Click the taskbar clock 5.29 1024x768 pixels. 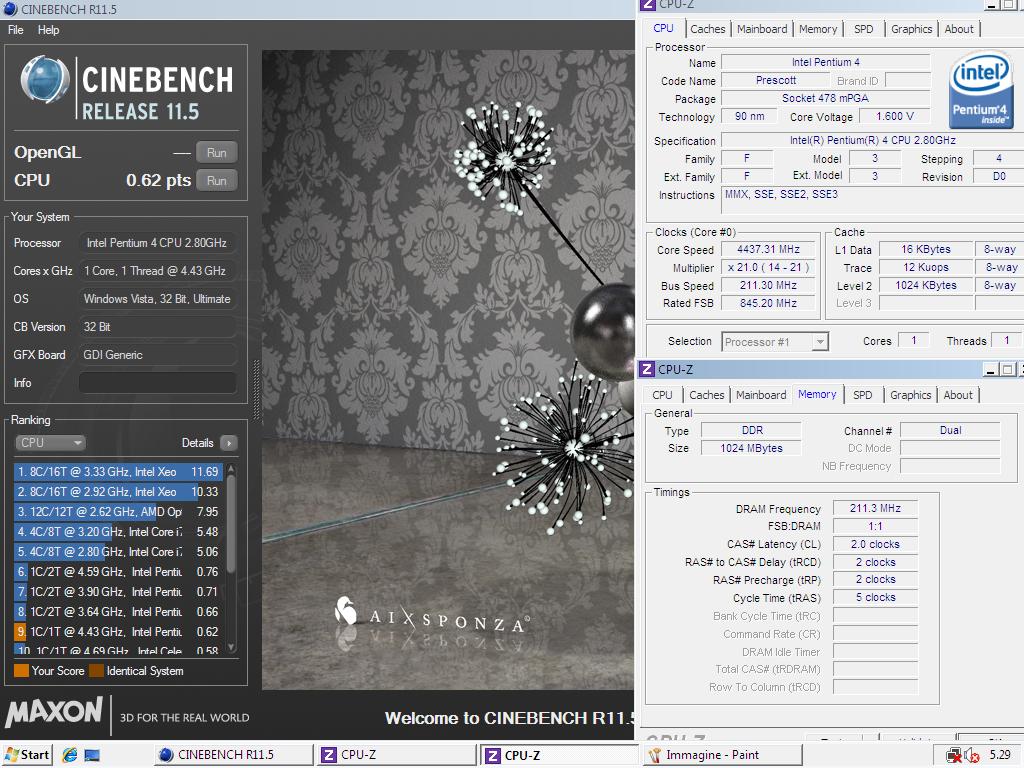tap(1000, 755)
